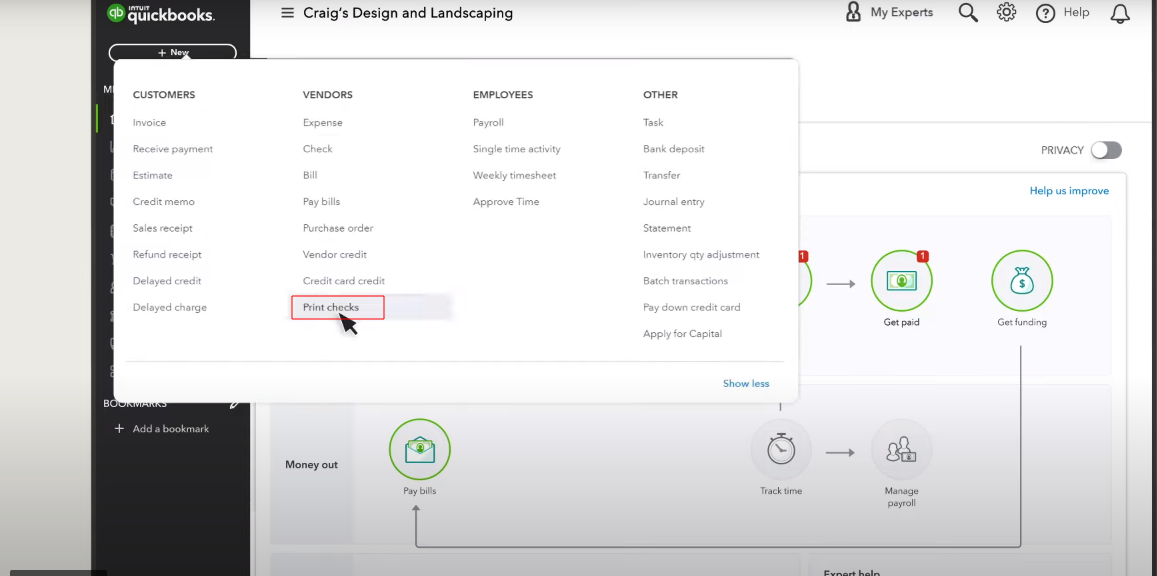Select Pay down credit card option
Screen dimensions: 1157x576
tap(691, 308)
